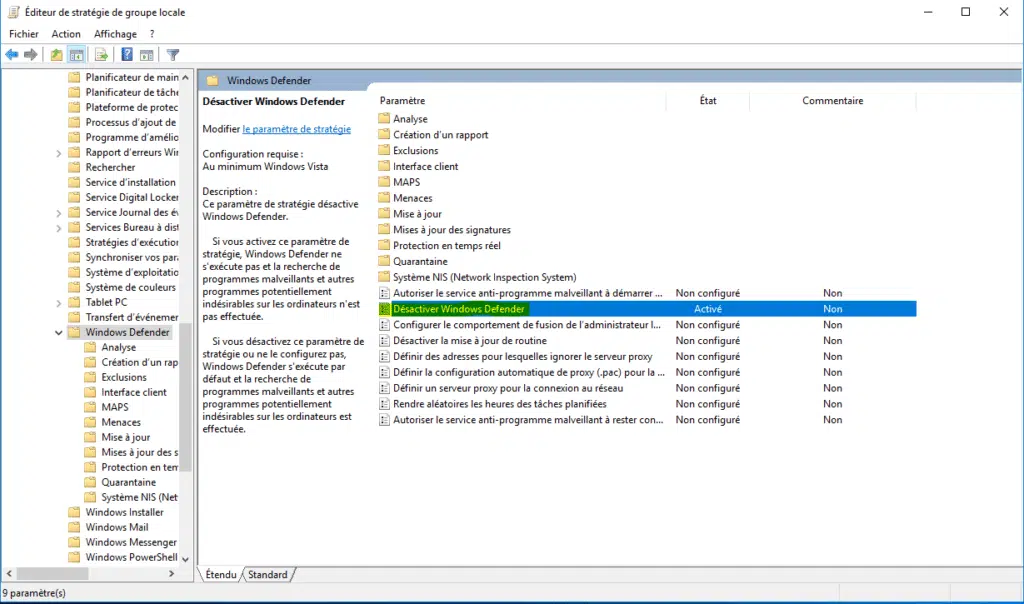Click policy icon of Configurer le comportement de fusion

384,325
